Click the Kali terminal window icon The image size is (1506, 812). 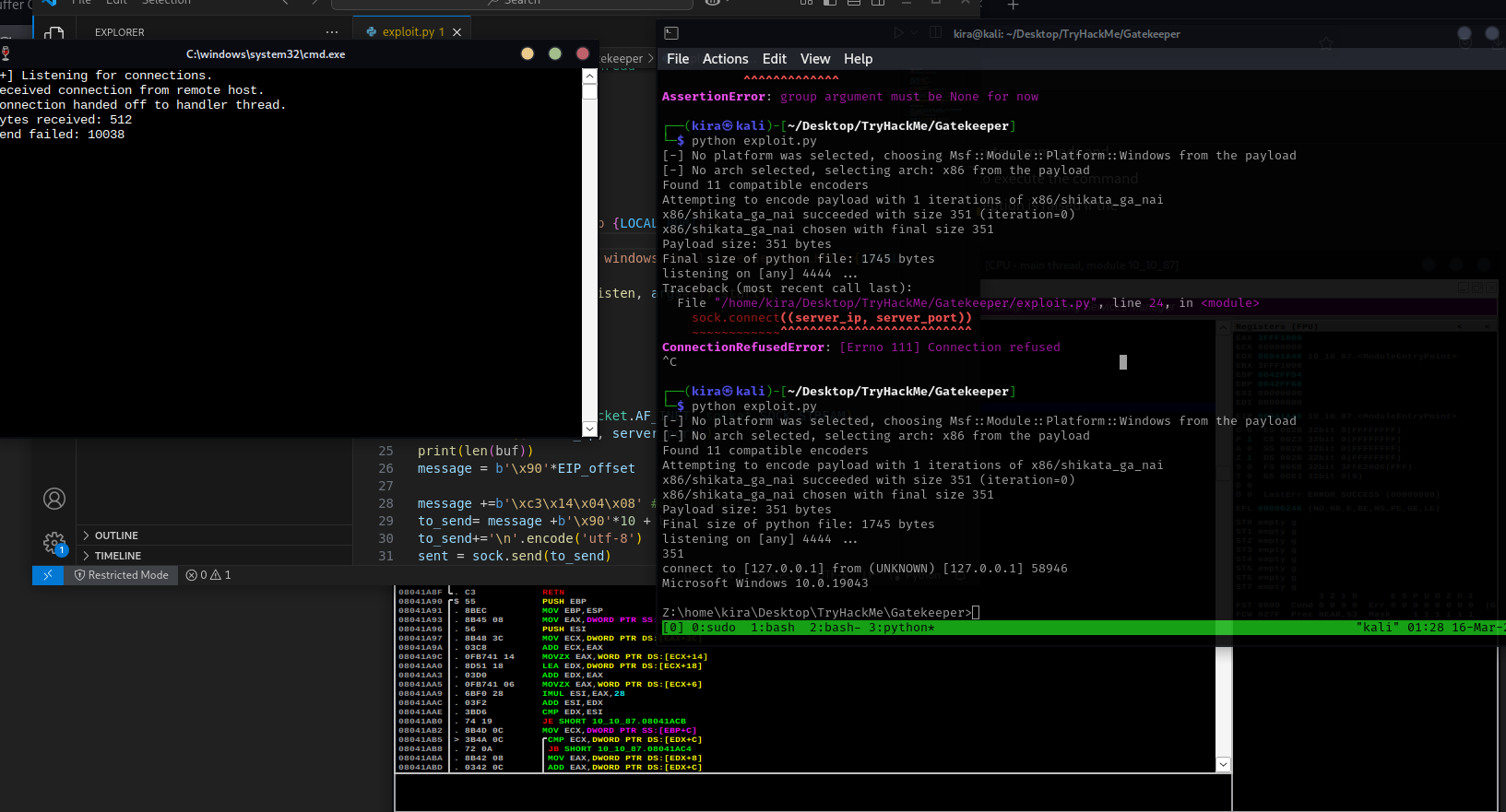pyautogui.click(x=671, y=33)
